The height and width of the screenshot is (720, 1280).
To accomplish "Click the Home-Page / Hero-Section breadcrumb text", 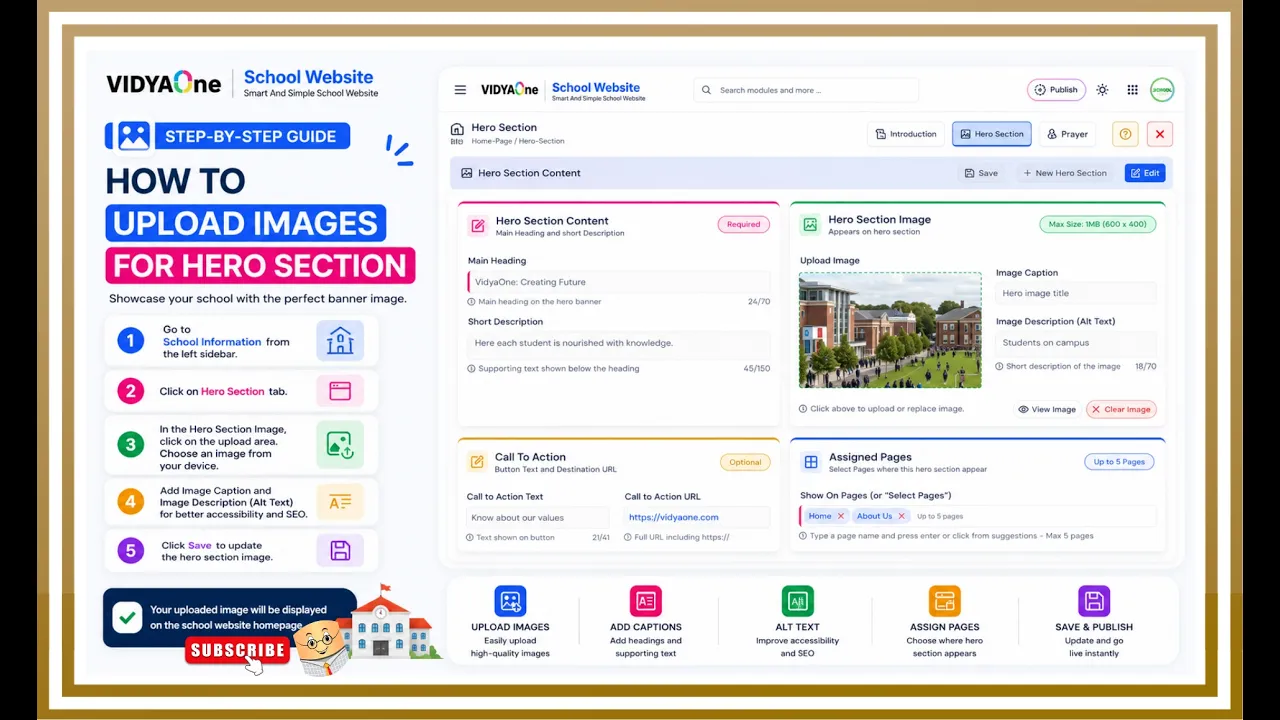I will click(518, 141).
